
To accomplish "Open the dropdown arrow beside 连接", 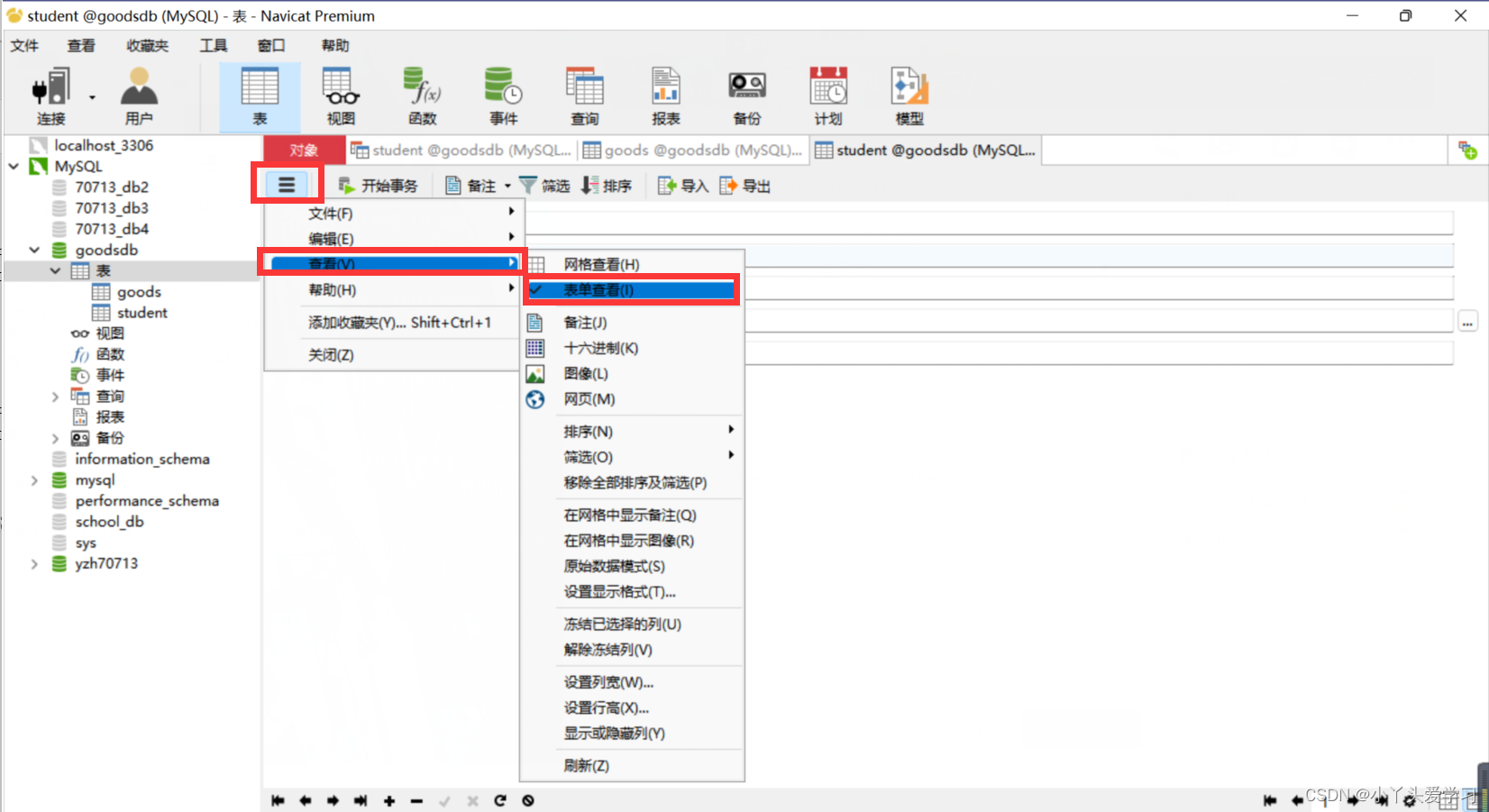I will click(x=92, y=97).
